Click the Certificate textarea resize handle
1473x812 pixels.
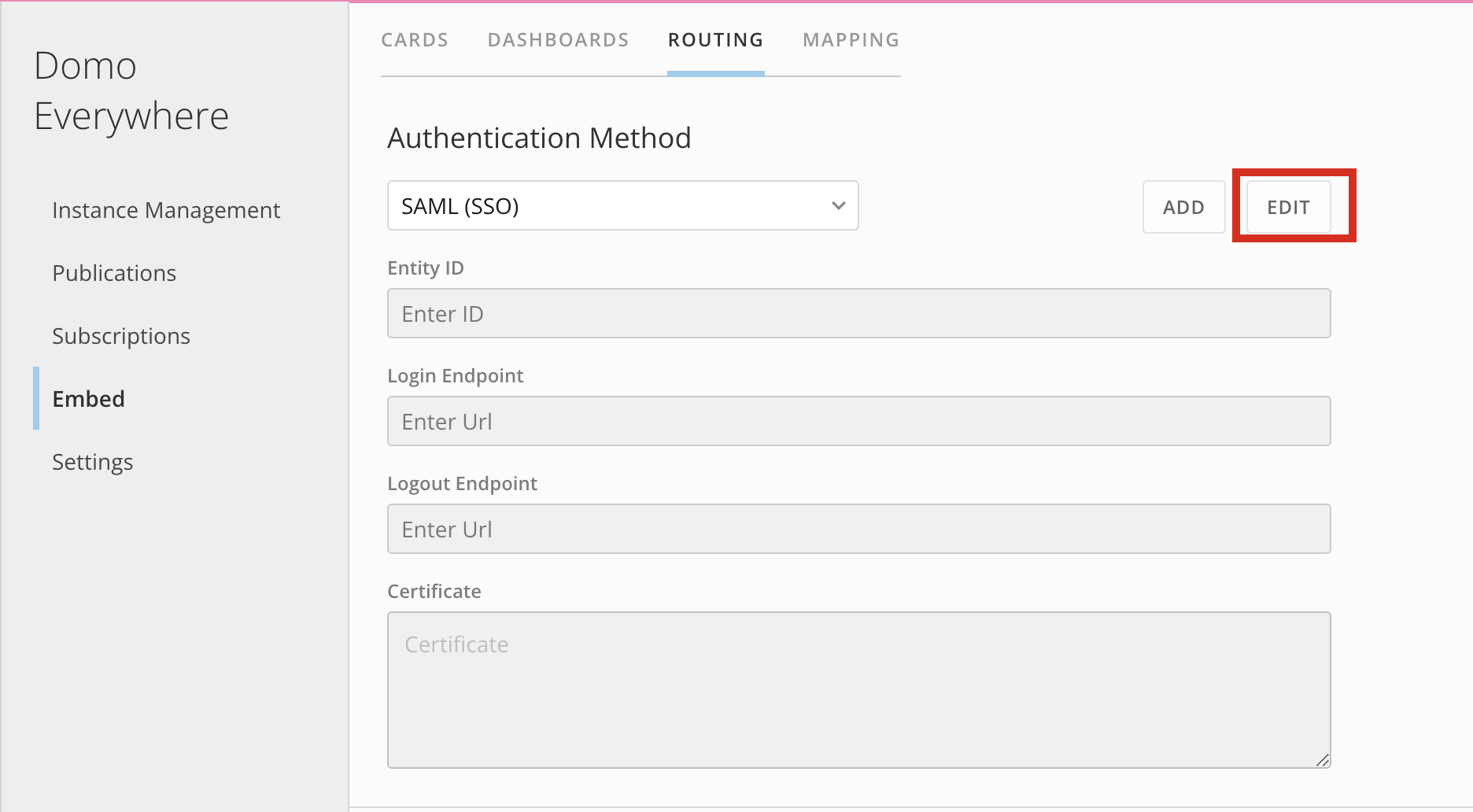[1323, 760]
